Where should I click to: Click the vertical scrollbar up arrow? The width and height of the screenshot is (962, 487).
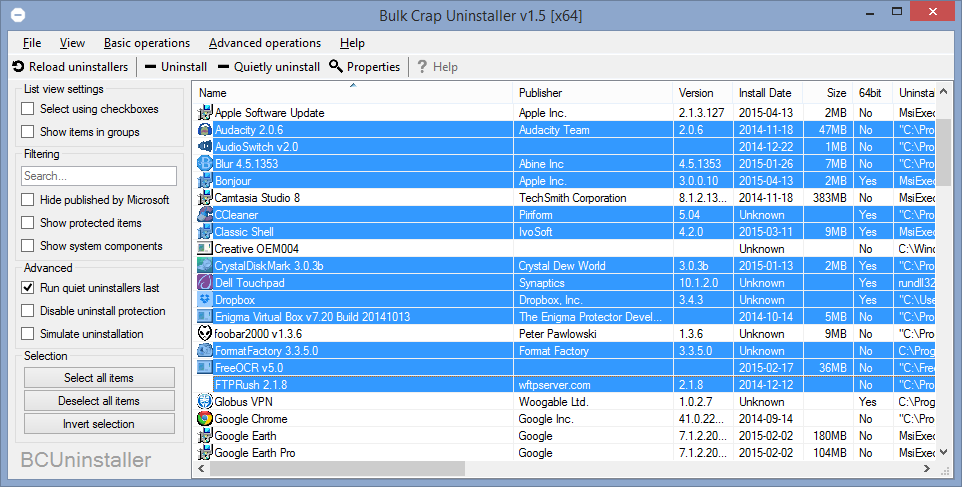click(944, 91)
